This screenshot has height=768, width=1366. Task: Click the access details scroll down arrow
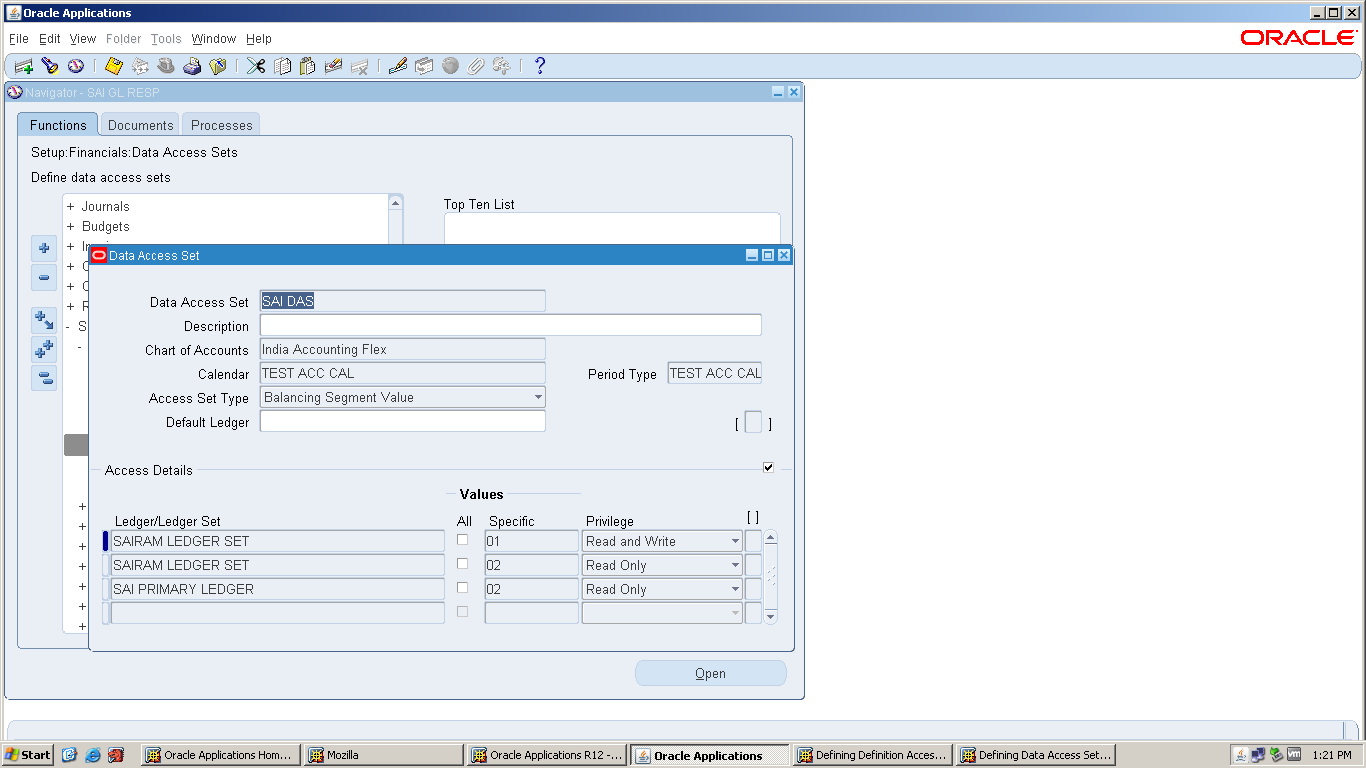[770, 617]
